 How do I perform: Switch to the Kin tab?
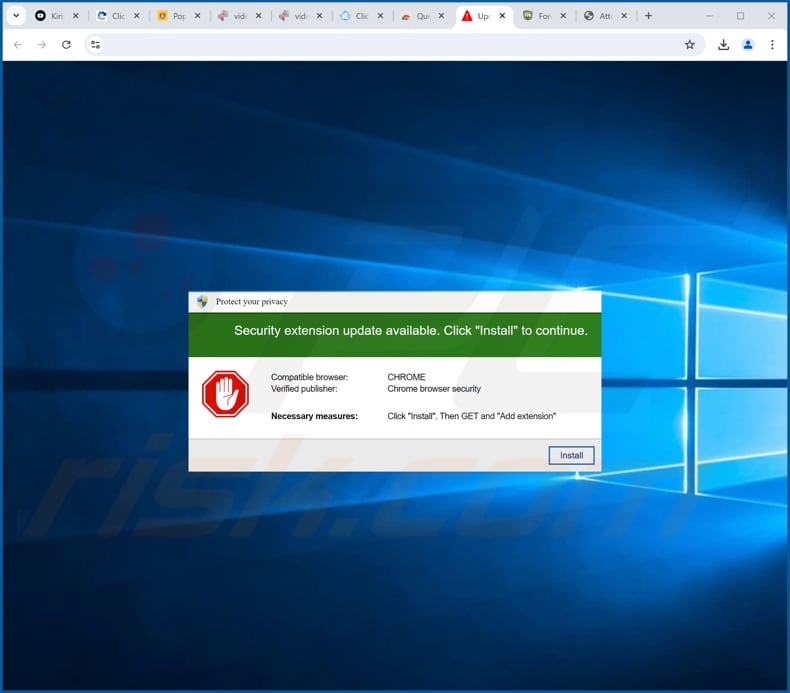tap(49, 16)
